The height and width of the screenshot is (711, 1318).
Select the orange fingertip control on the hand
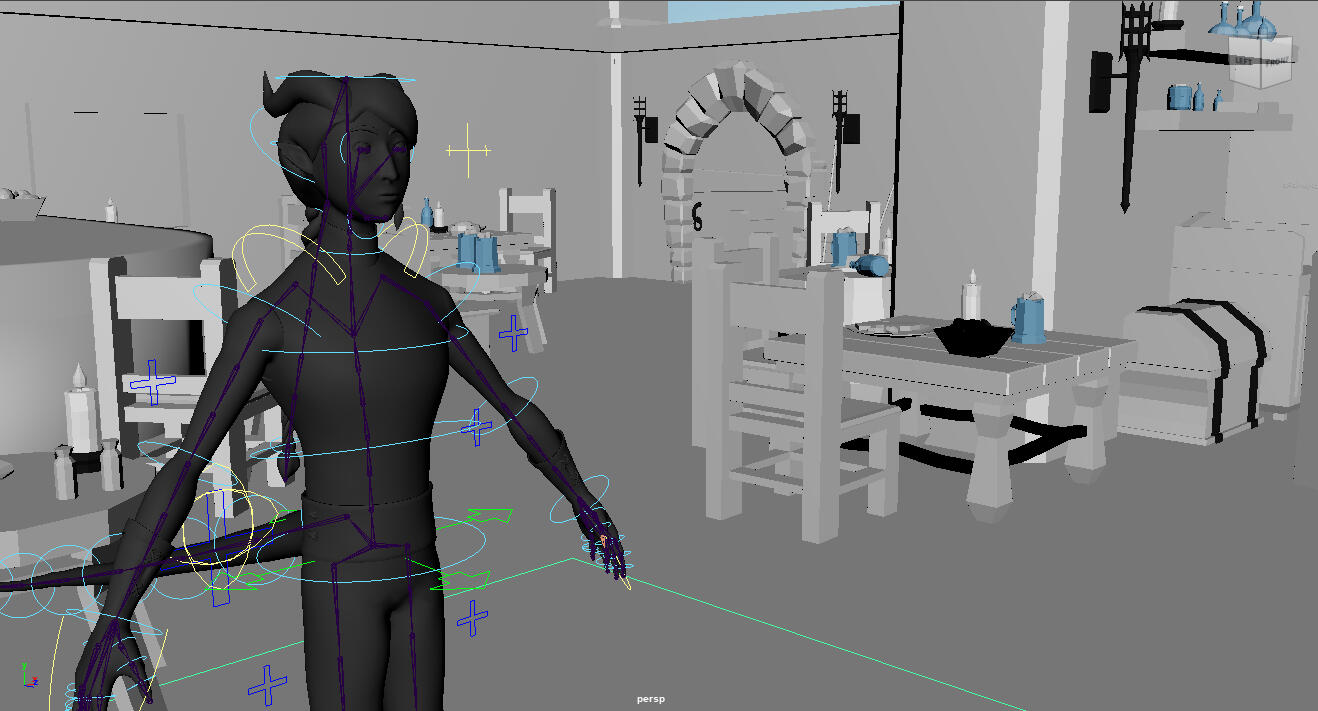click(603, 541)
